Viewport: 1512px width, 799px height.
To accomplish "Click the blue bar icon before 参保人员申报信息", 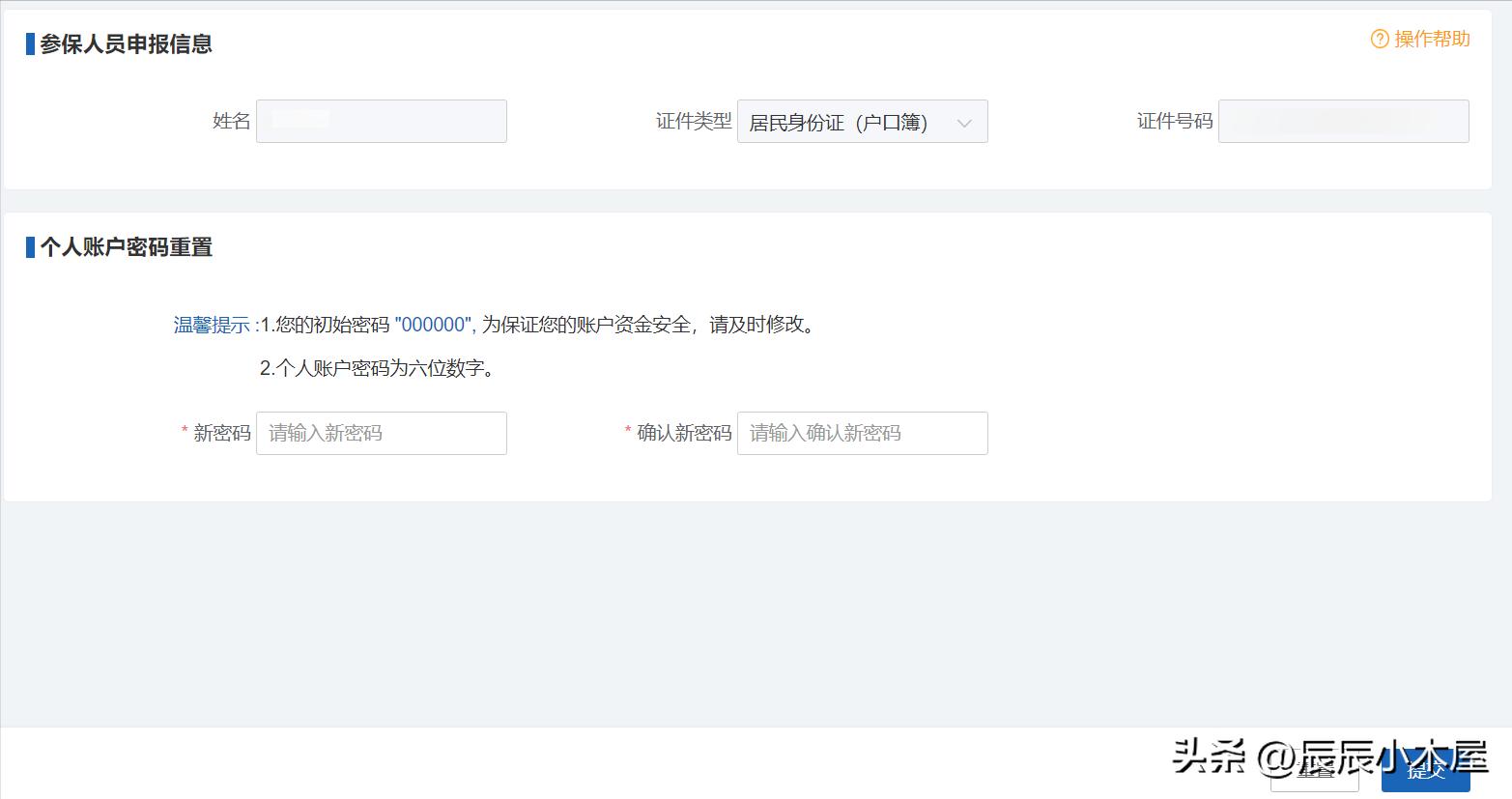I will click(30, 43).
